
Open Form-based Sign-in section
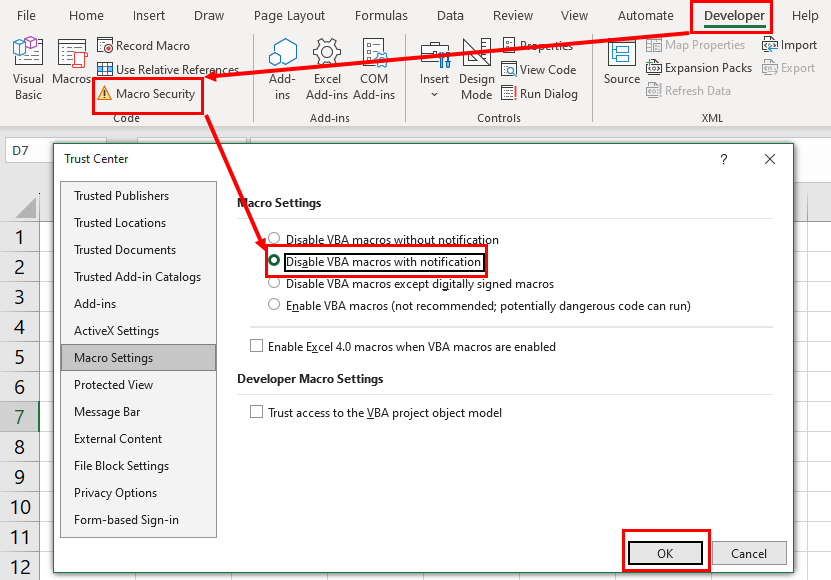tap(138, 520)
